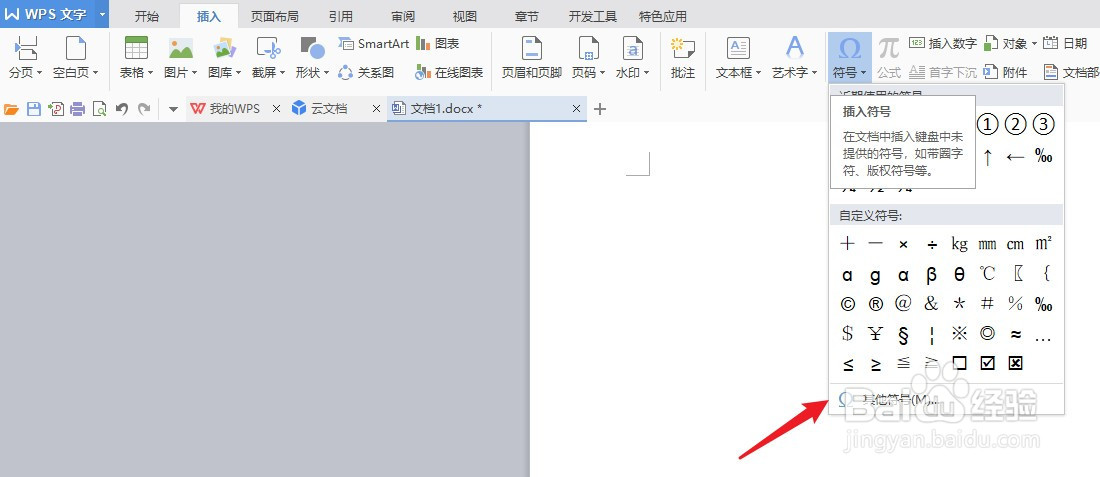The image size is (1100, 477).
Task: Expand the 页码 dropdown arrow
Action: [x=603, y=73]
